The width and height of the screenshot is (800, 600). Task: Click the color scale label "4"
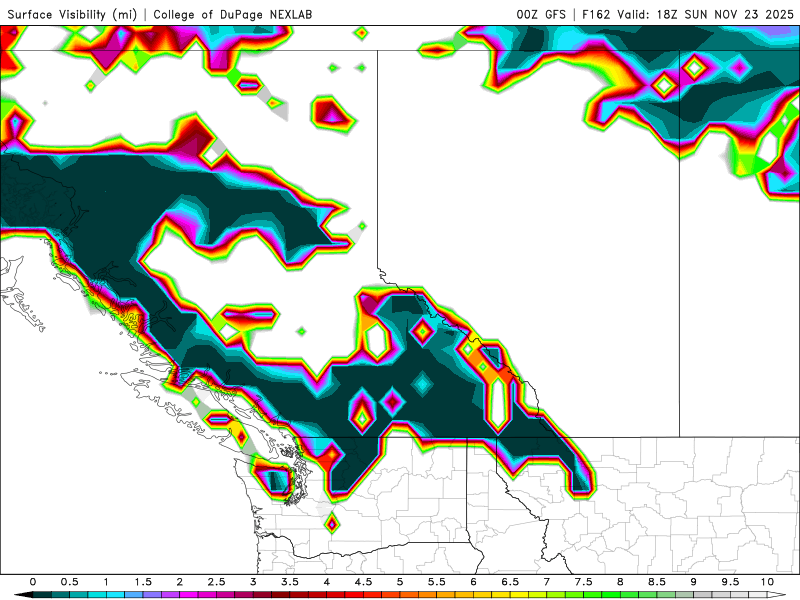(327, 582)
